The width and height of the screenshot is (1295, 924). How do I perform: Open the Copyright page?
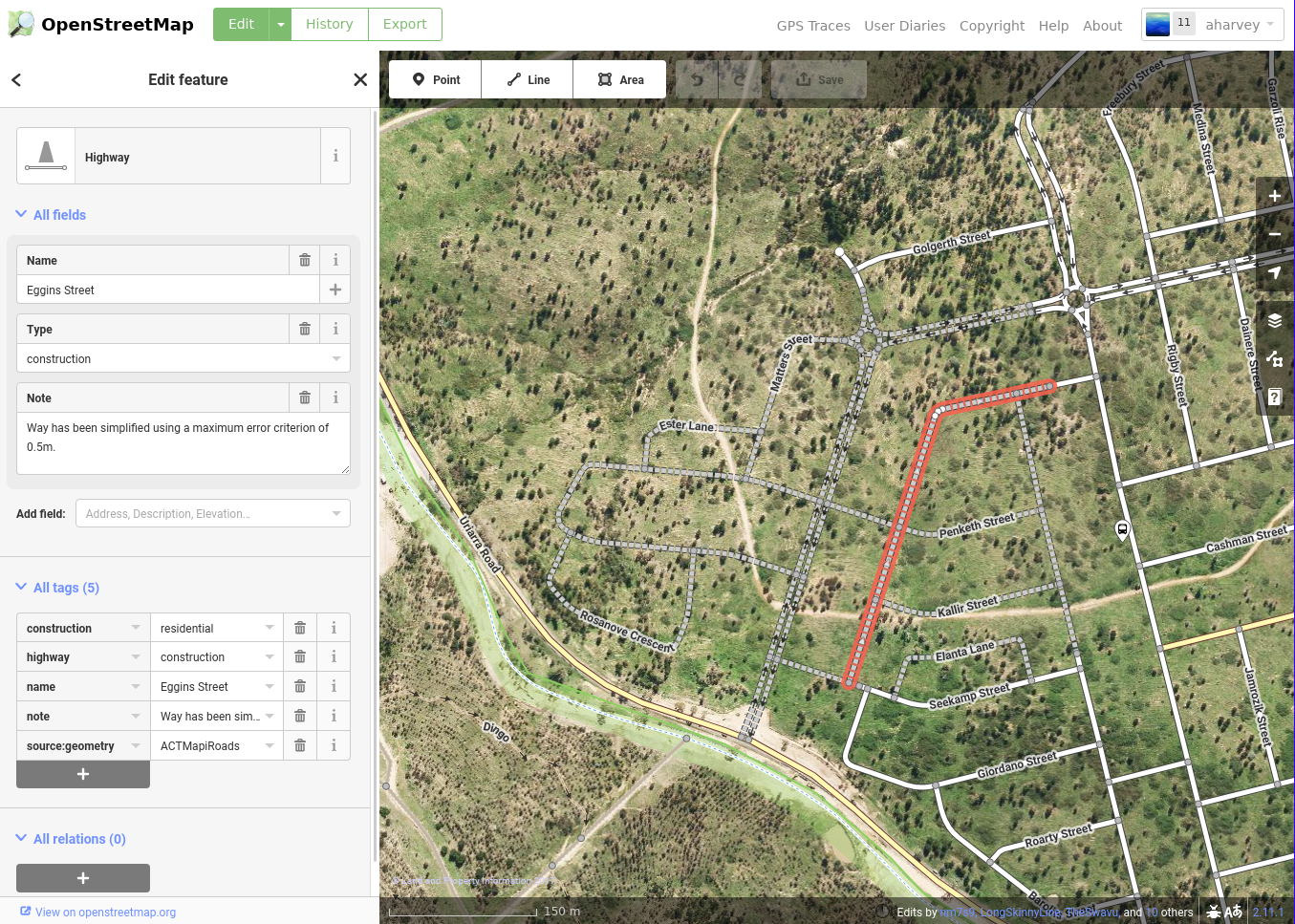(992, 26)
